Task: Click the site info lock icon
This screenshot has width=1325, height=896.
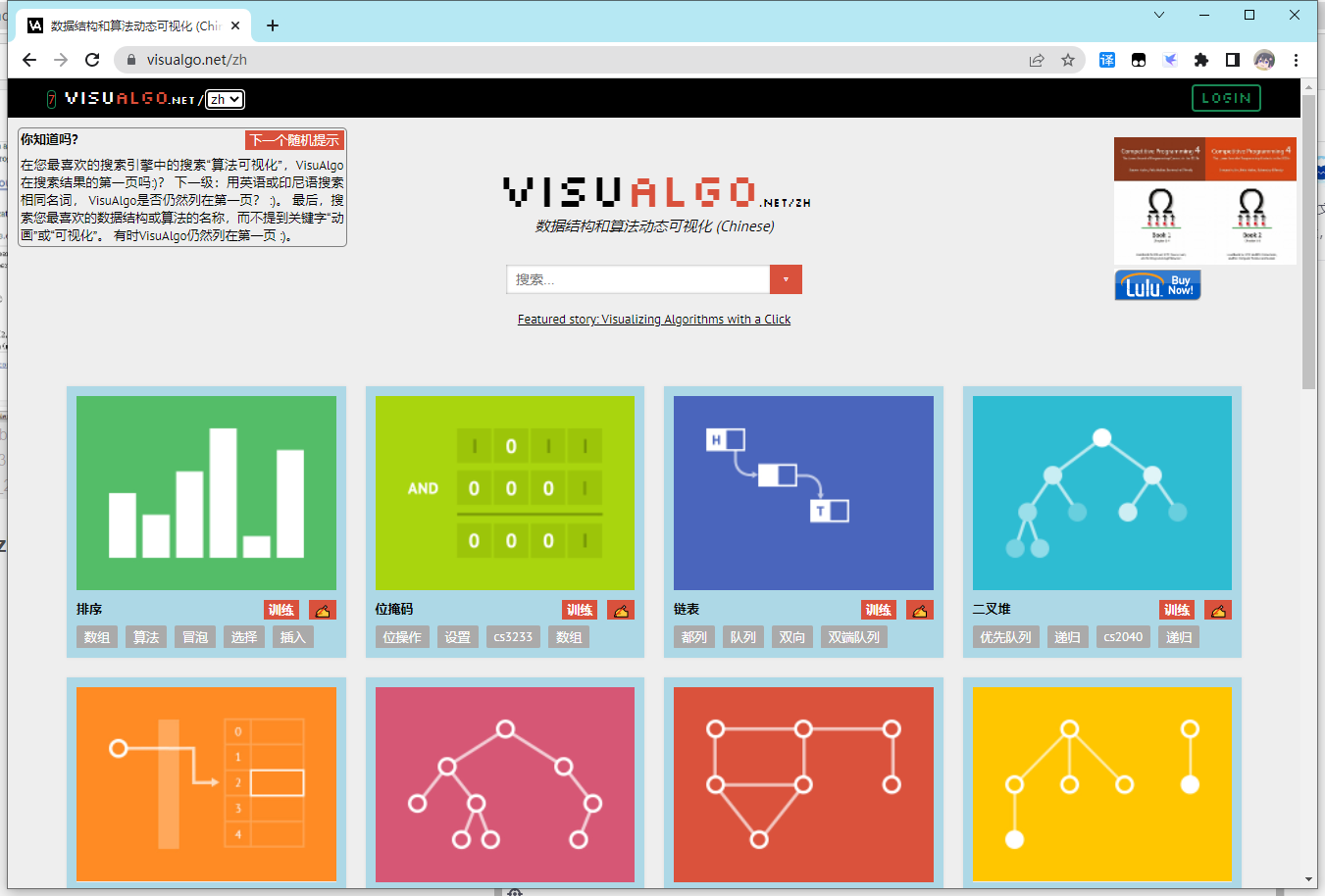Action: click(x=131, y=60)
